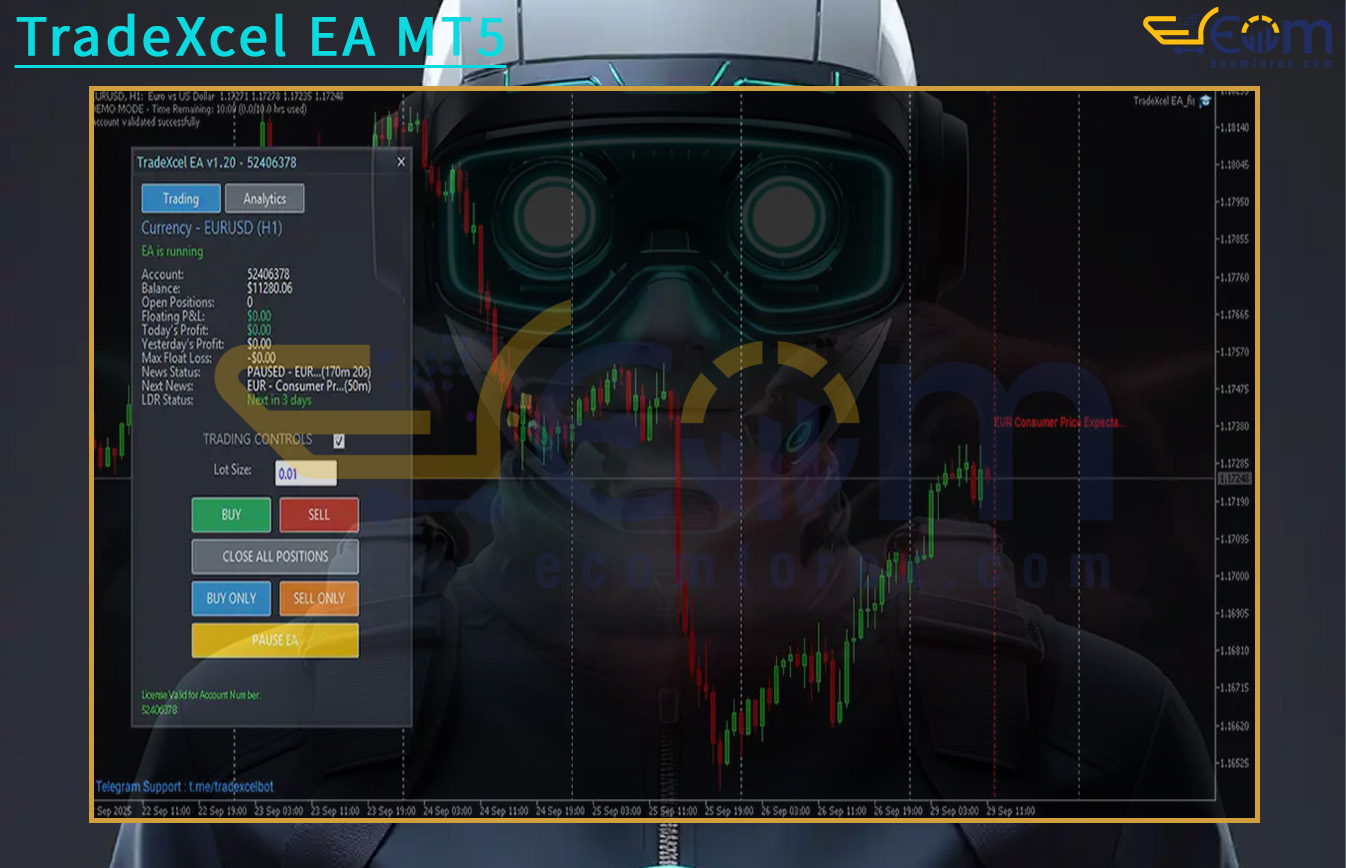Viewport: 1346px width, 868px height.
Task: Click the '23 Sep 19:00' time axis label
Action: [393, 810]
